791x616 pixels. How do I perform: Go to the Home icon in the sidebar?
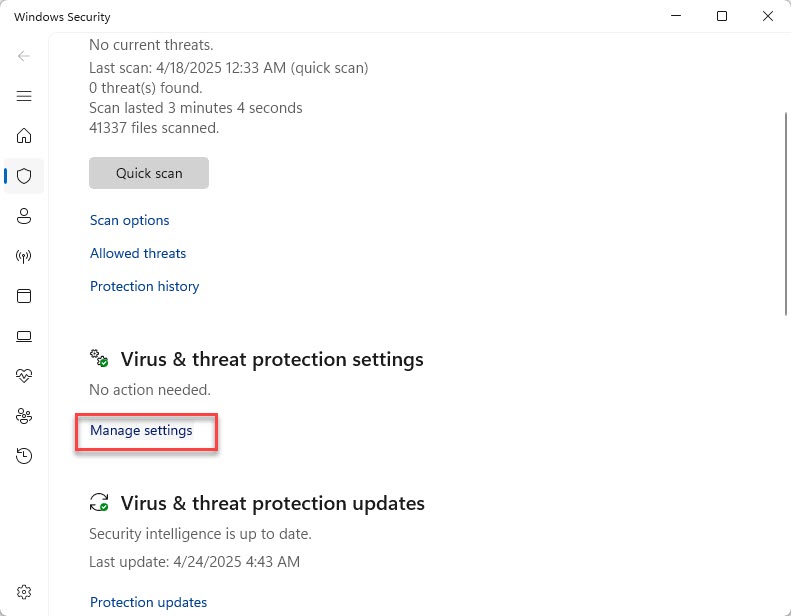tap(24, 136)
